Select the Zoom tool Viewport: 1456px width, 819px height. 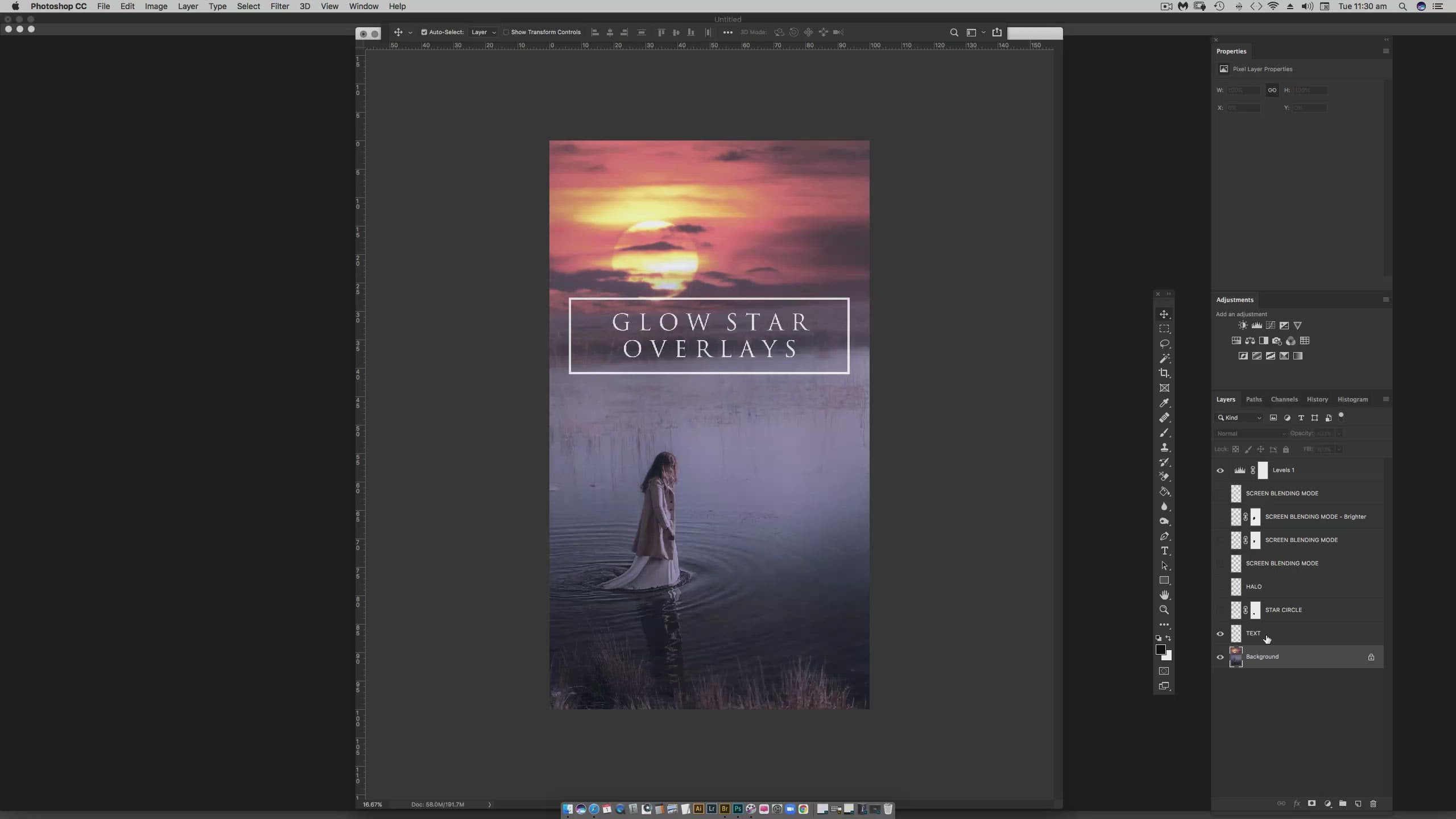pos(1164,610)
